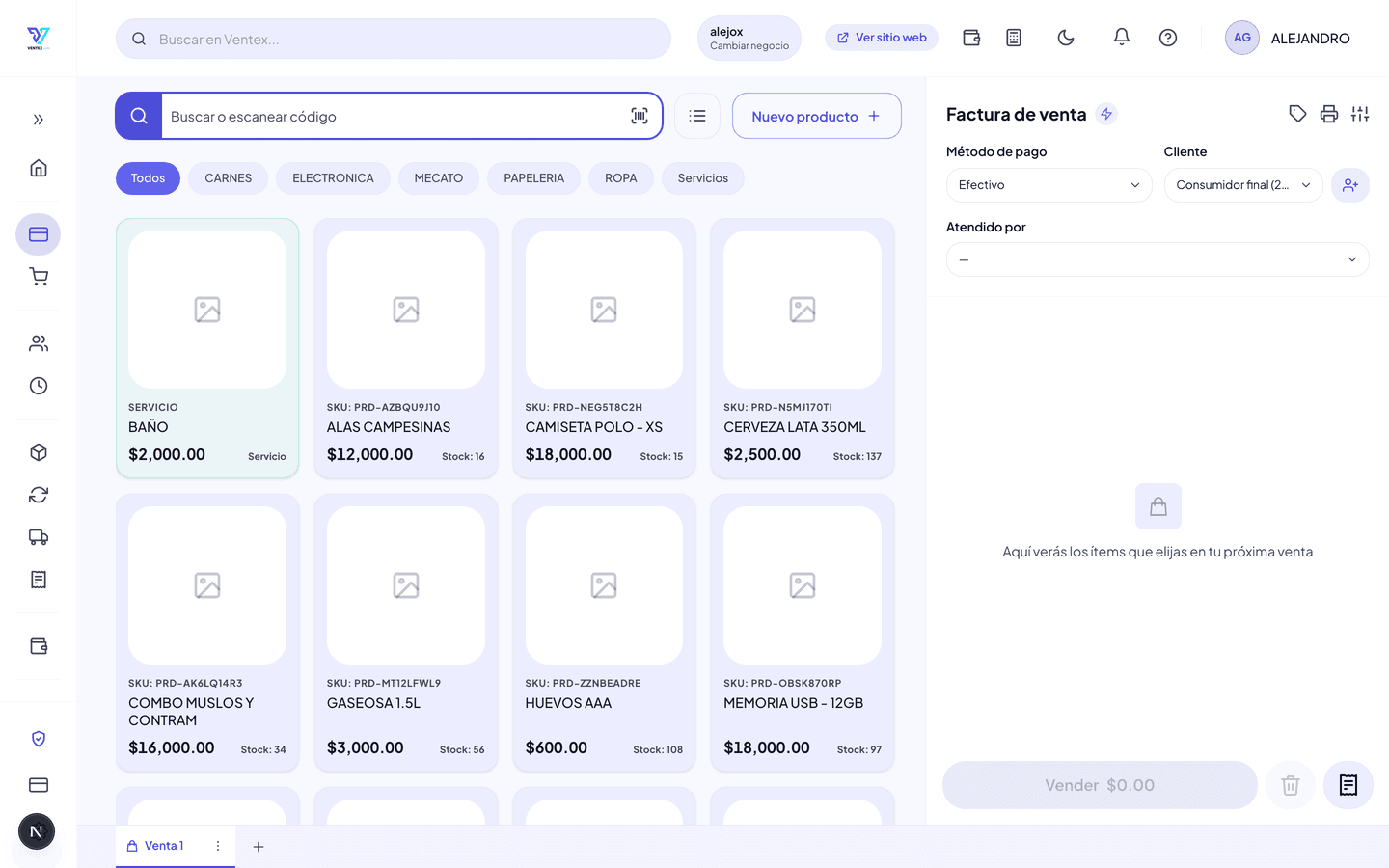This screenshot has width=1389, height=868.
Task: Open the customers people icon in sidebar
Action: (39, 343)
